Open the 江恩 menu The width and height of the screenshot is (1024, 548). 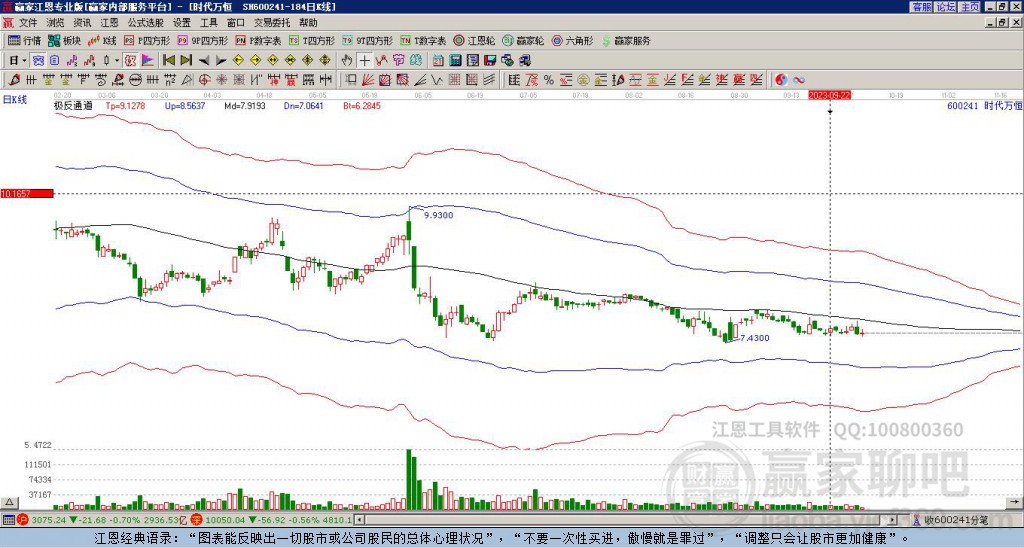[x=109, y=23]
